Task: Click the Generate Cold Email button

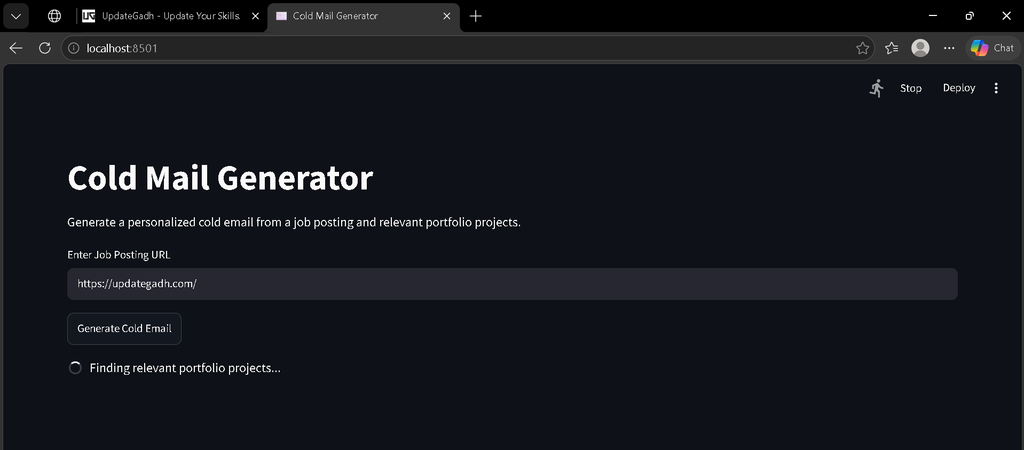Action: tap(124, 329)
